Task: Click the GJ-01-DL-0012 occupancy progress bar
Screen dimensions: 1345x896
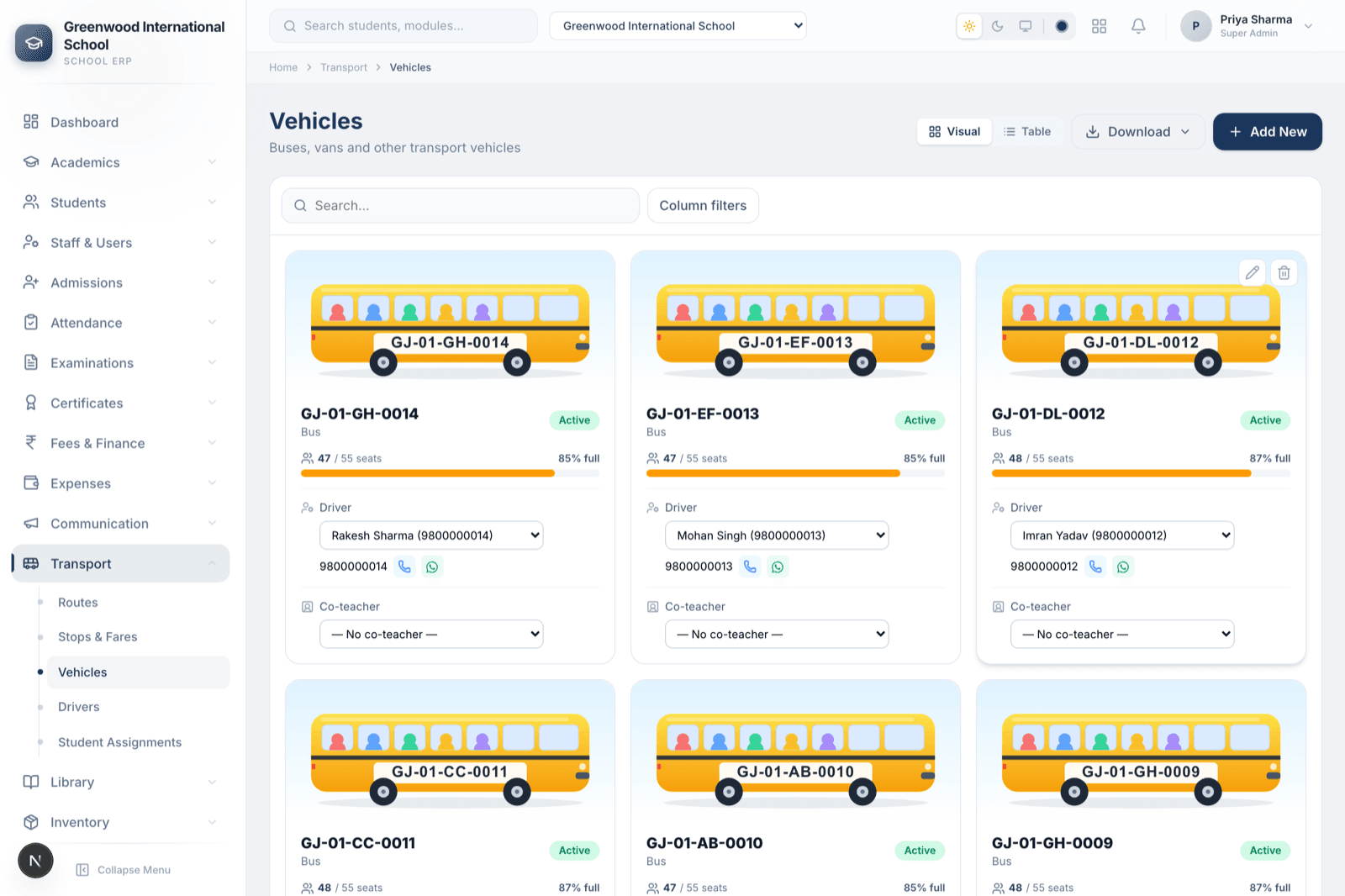Action: click(x=1141, y=473)
